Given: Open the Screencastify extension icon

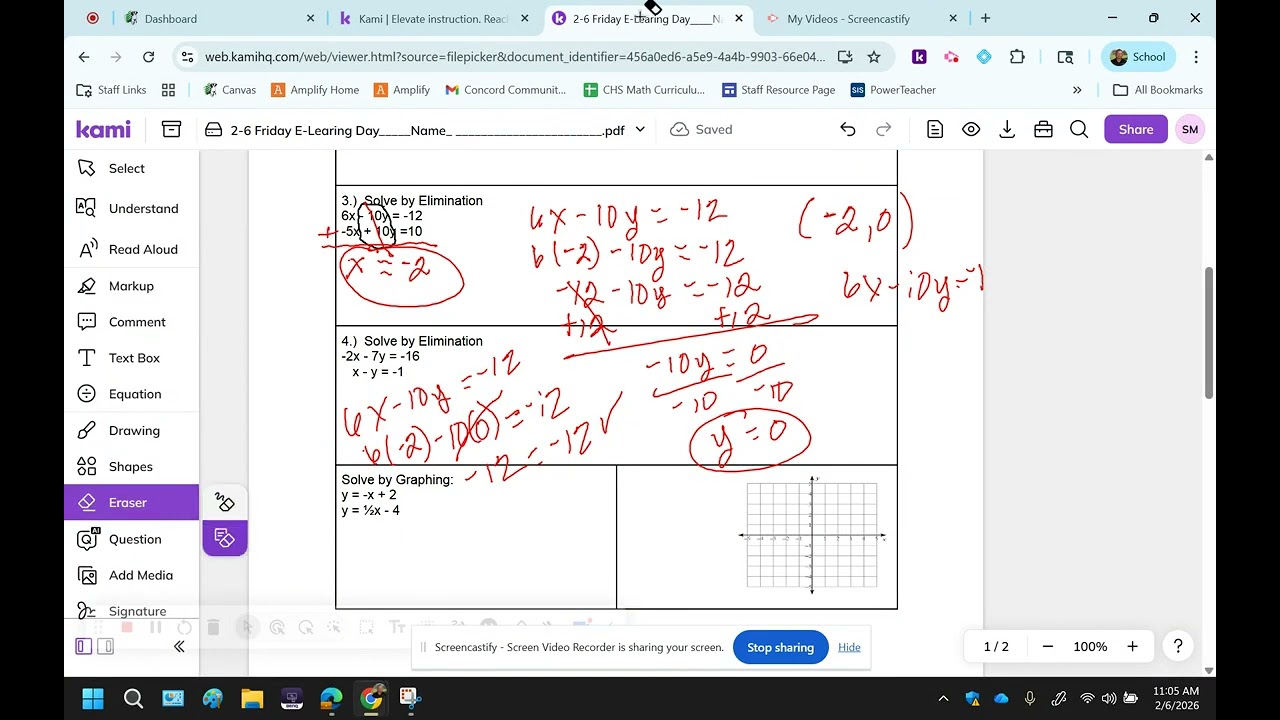Looking at the screenshot, I should 951,57.
